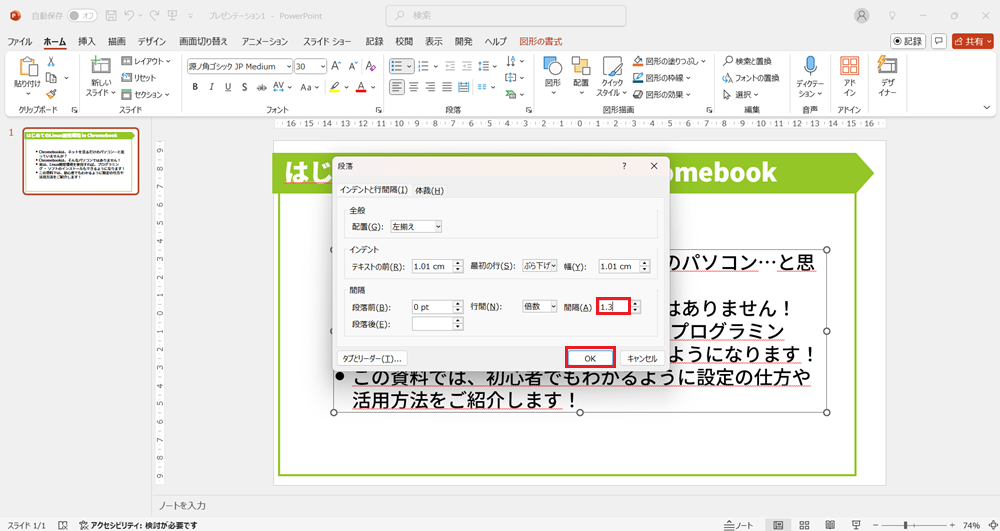Click red font color A button
Image resolution: width=1000 pixels, height=531 pixels.
tap(361, 87)
